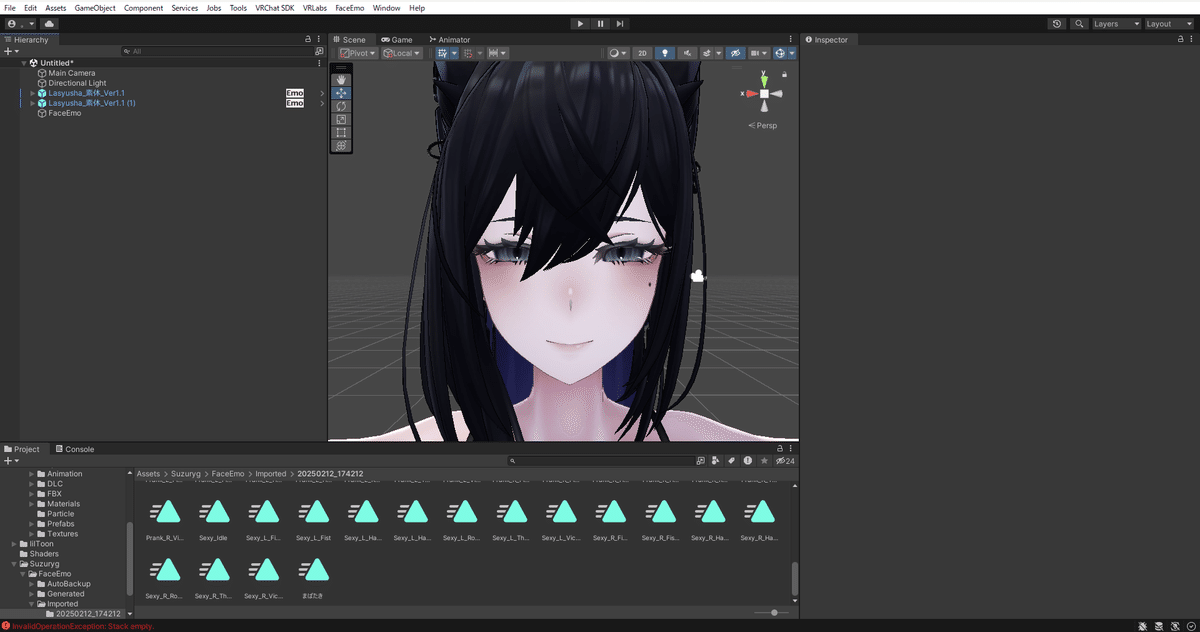
Task: Select the Inspector tab
Action: [x=826, y=40]
